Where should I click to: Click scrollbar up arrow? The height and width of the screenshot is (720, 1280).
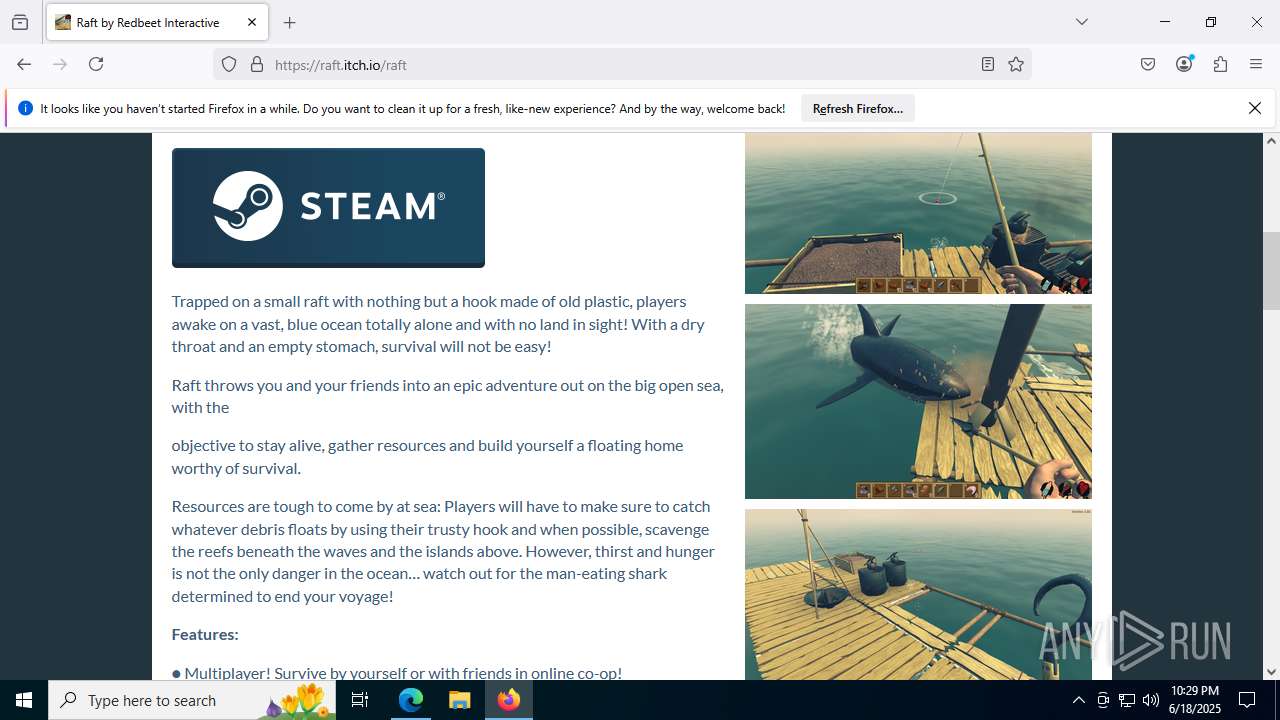click(1271, 141)
